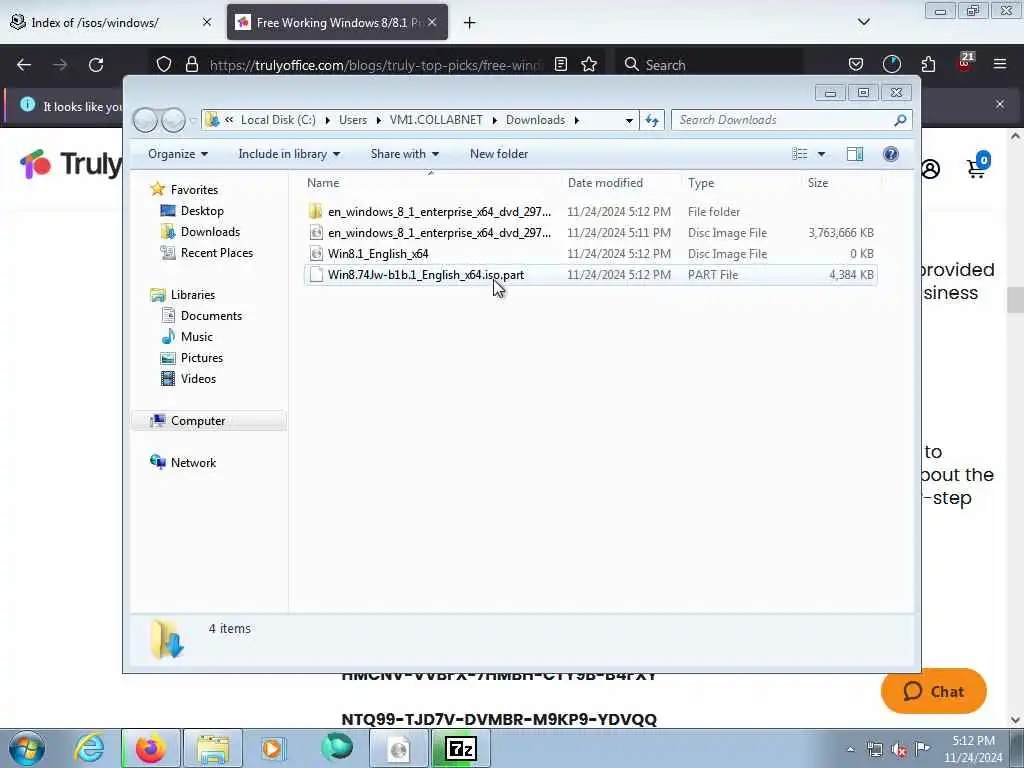Open Firefox hamburger menu
Viewport: 1024px width, 768px height.
1000,64
